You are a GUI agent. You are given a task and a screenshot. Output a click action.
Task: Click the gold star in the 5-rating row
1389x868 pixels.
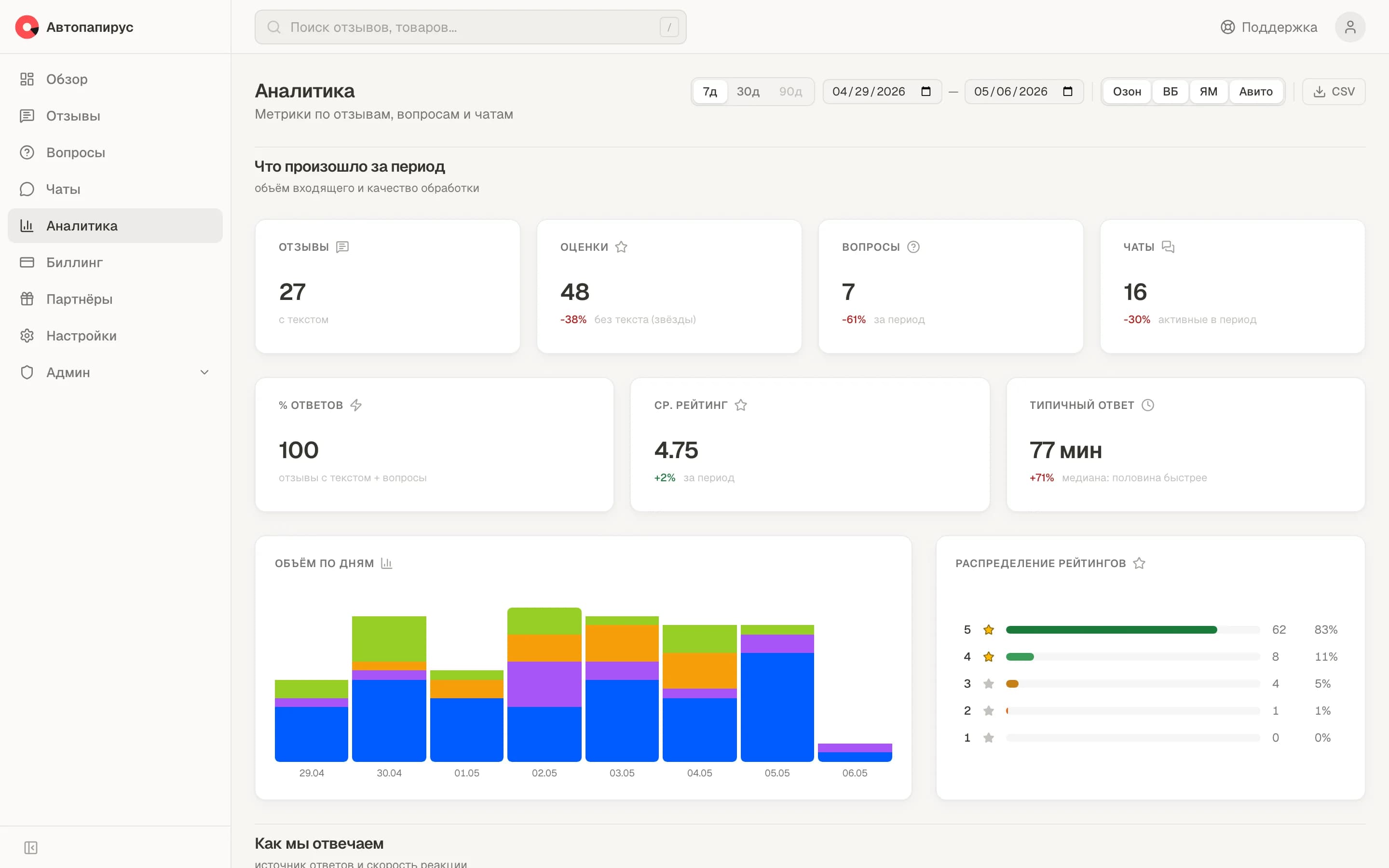tap(988, 630)
